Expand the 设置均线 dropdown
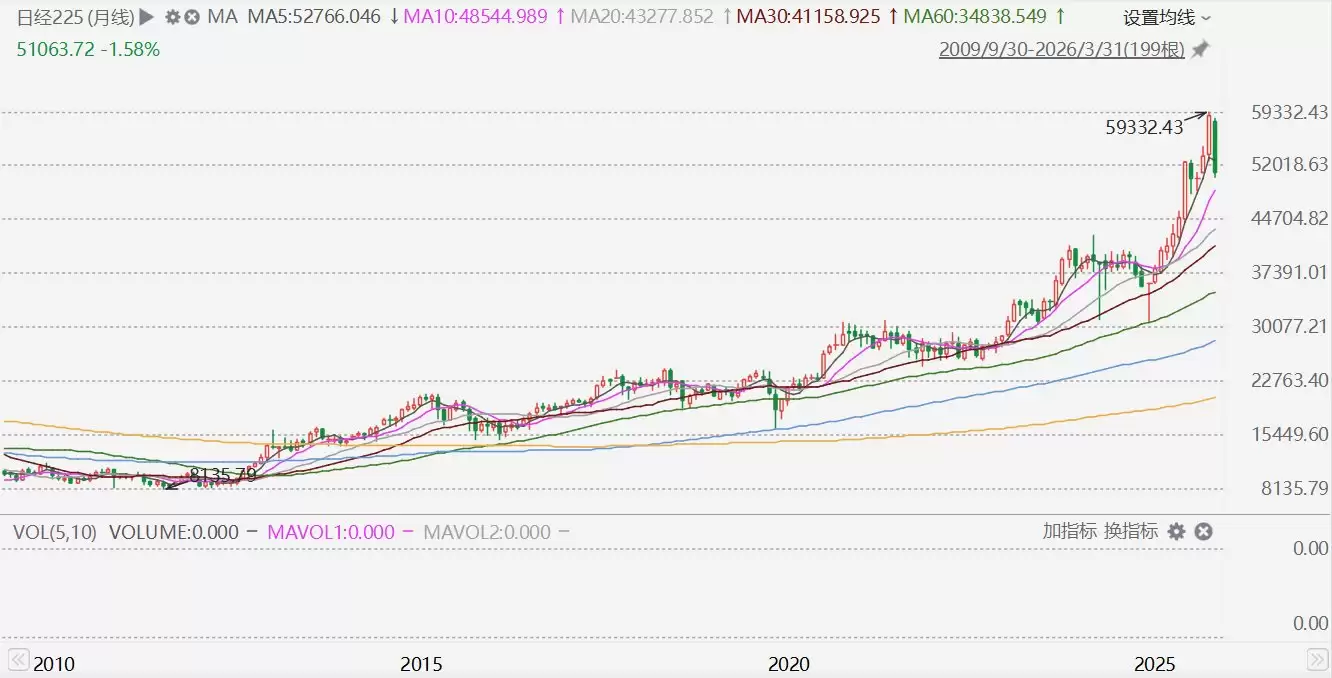This screenshot has width=1332, height=678. (x=1166, y=17)
